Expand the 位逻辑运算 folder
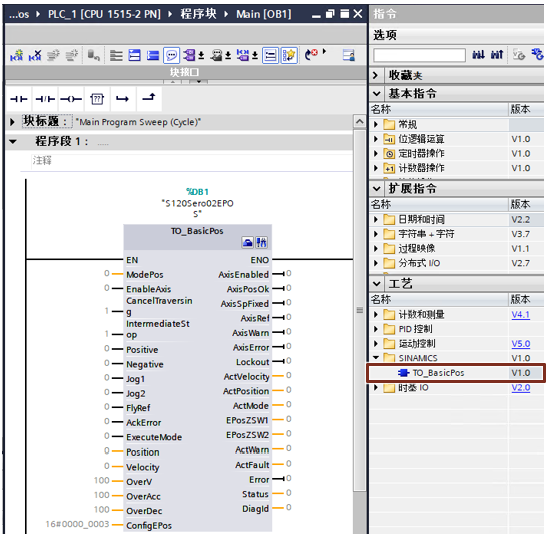Screen dimensions: 547x543 [x=376, y=139]
